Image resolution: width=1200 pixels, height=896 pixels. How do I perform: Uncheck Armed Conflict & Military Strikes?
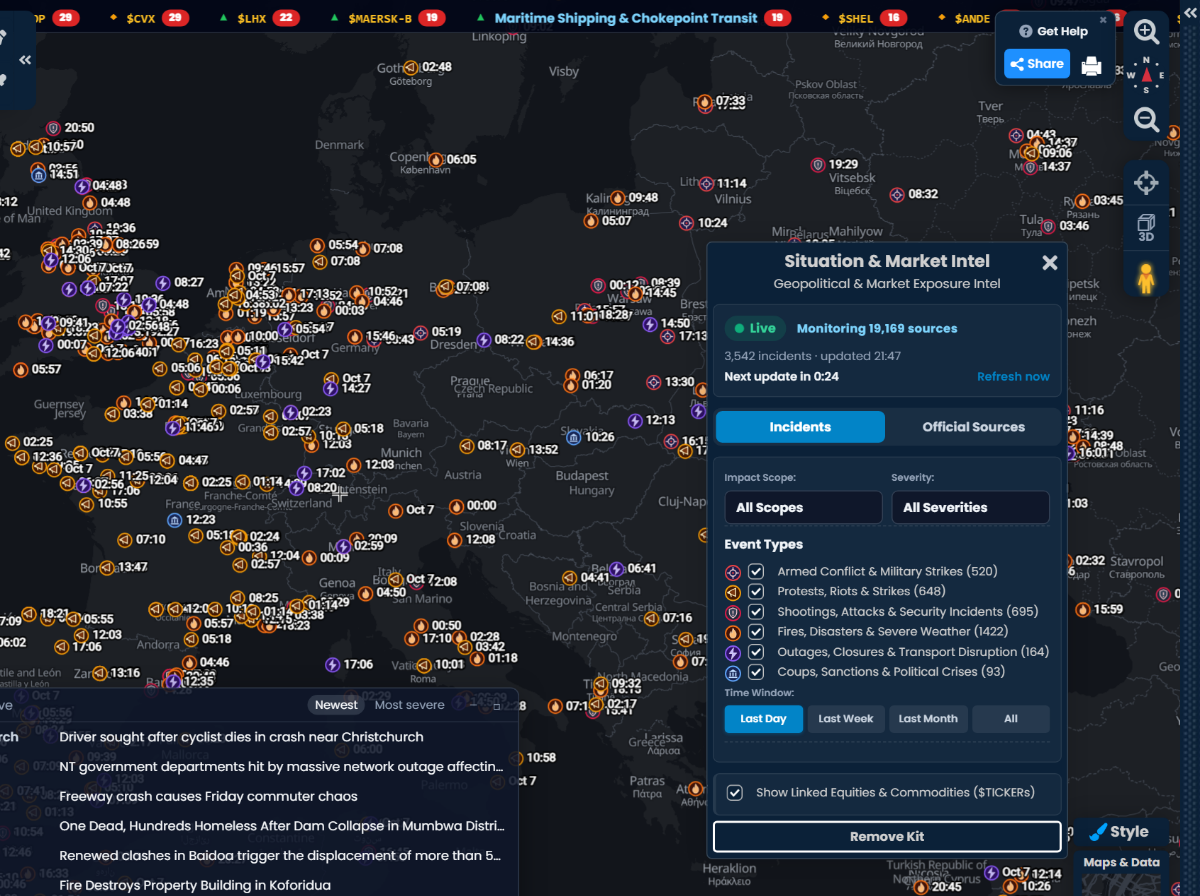(x=756, y=571)
